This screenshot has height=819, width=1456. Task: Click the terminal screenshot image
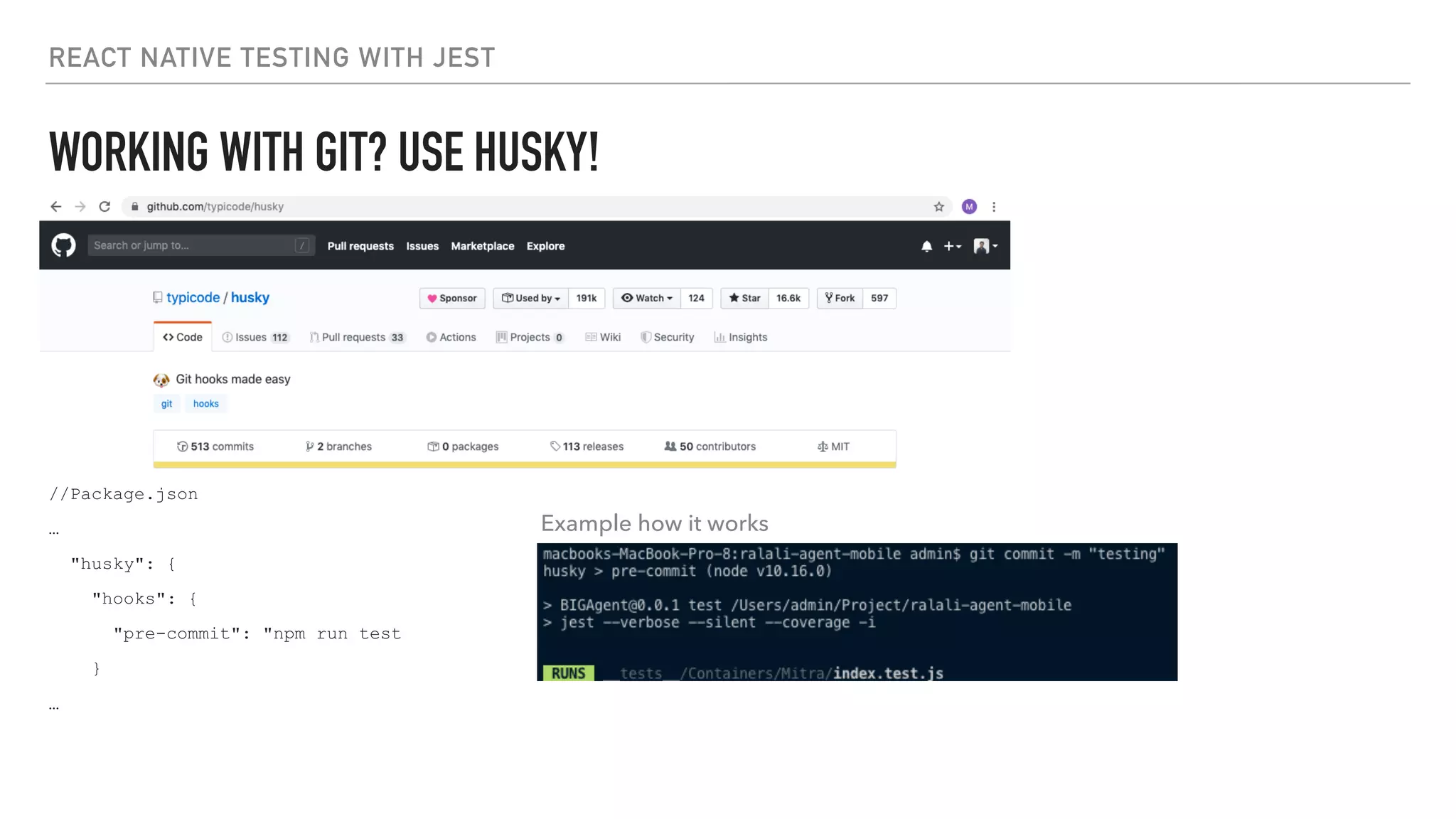[x=857, y=612]
